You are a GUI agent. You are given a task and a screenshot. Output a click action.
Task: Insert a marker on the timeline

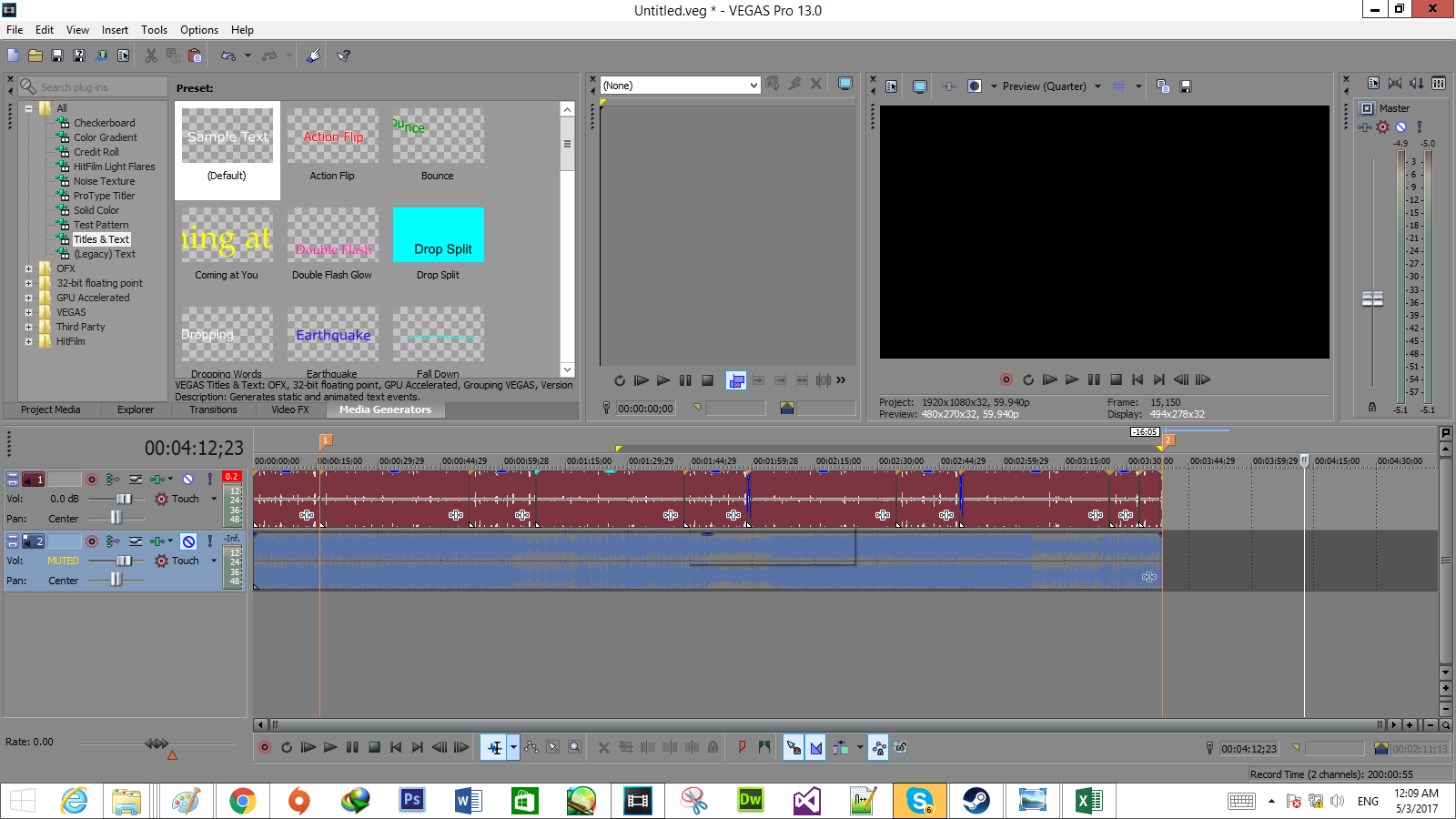[742, 748]
